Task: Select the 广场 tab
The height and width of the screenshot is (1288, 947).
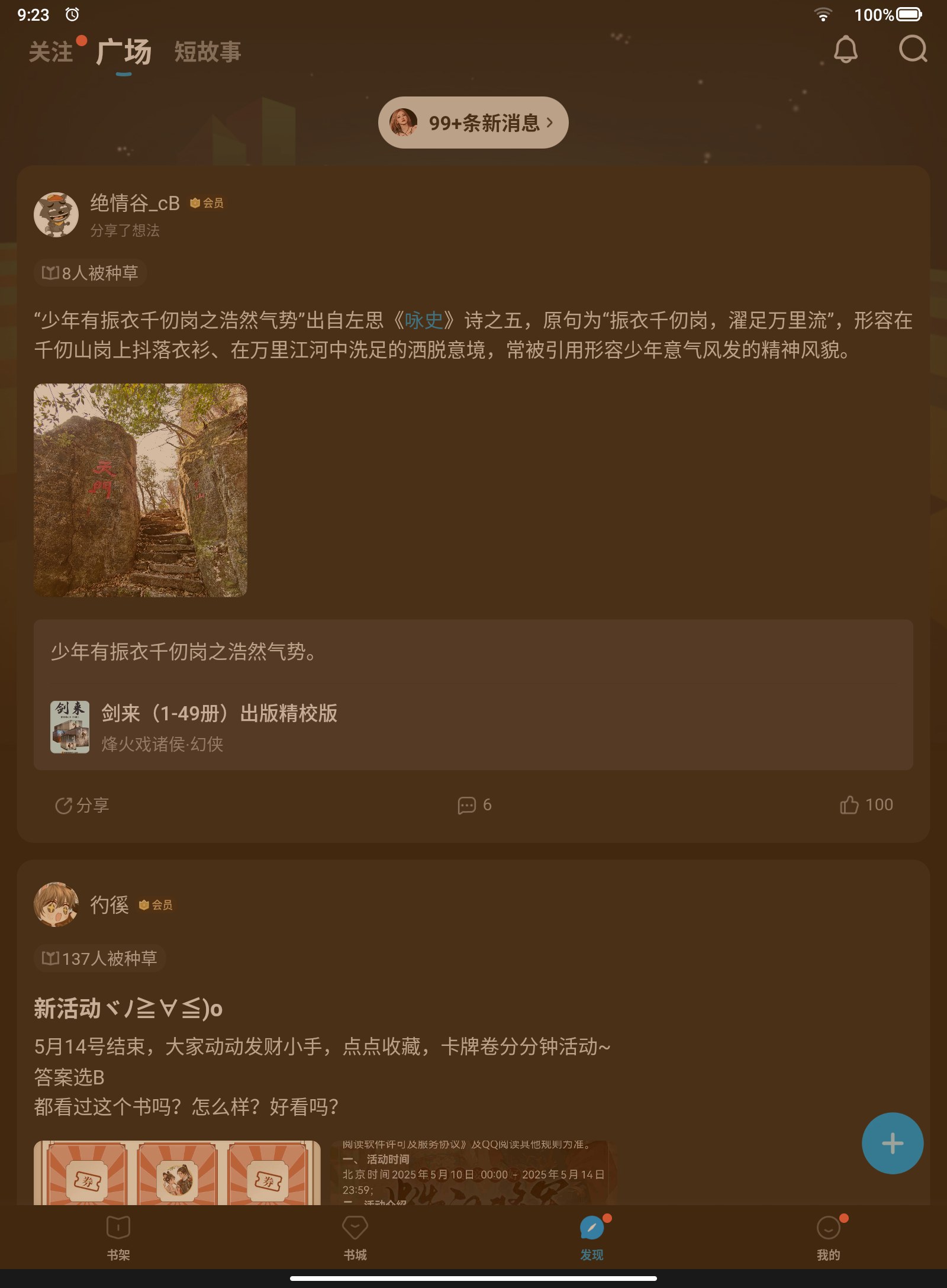Action: [x=124, y=51]
